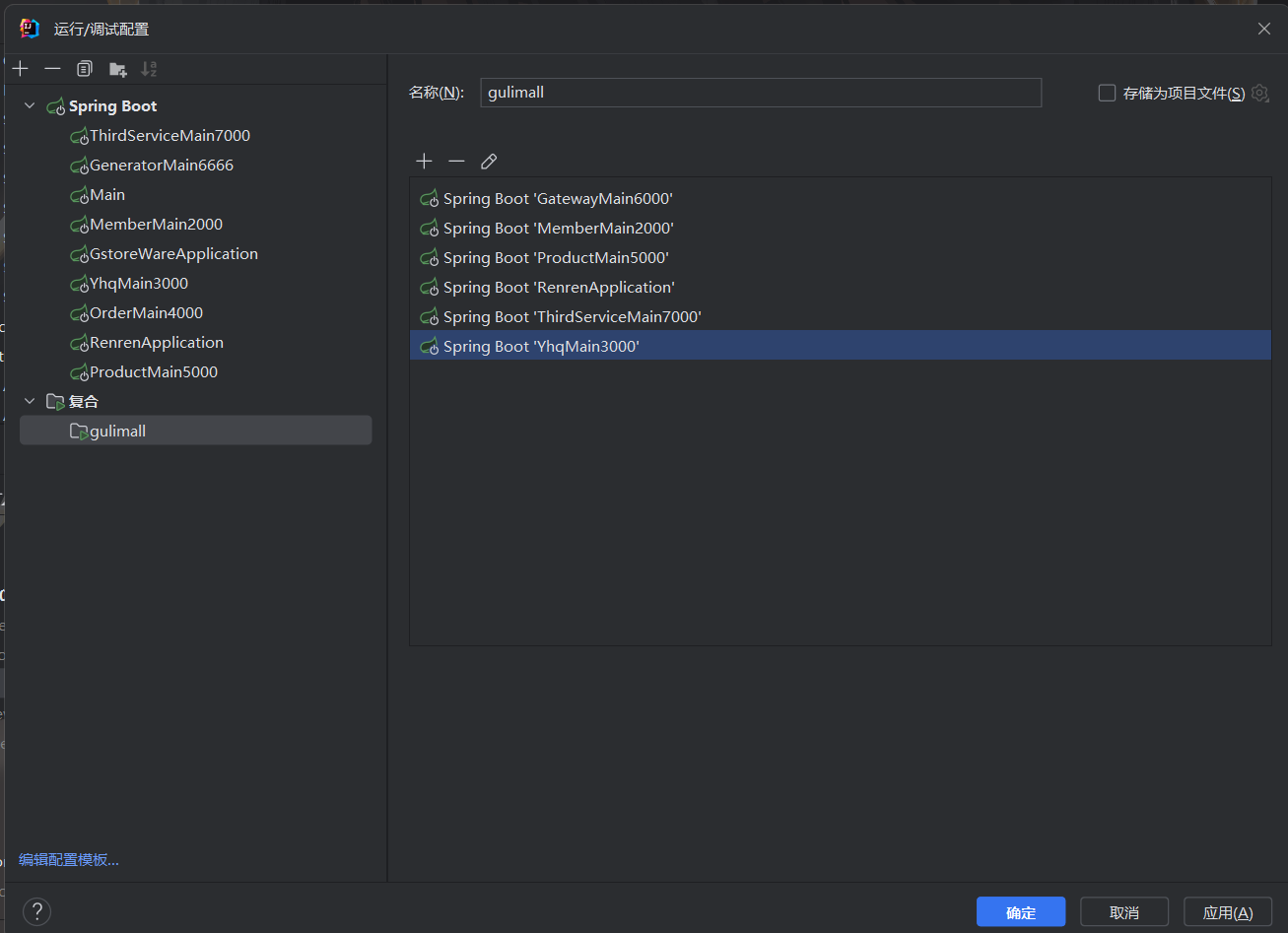Select Spring Boot 'YhqMain3000' list entry
Image resolution: width=1288 pixels, height=933 pixels.
[x=840, y=346]
